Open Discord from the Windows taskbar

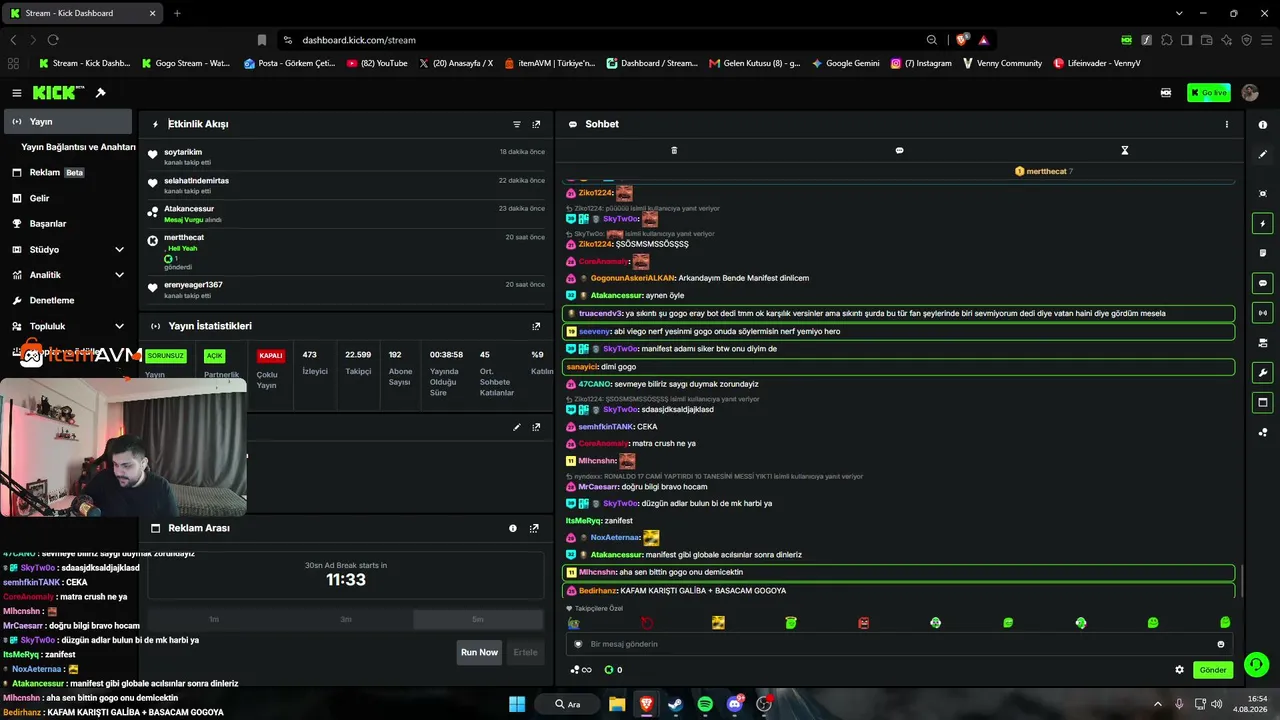[x=735, y=704]
